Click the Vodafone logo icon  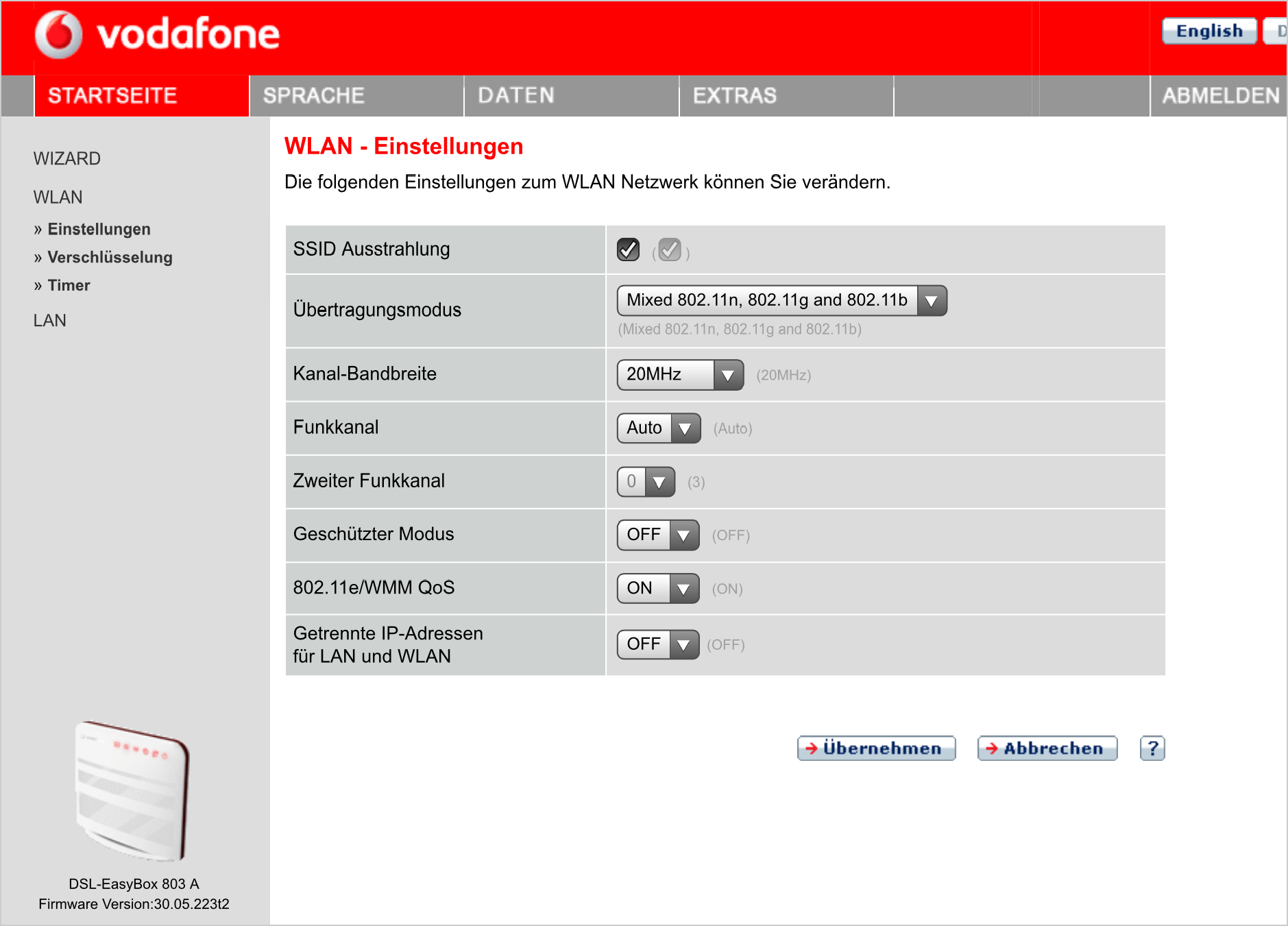click(x=59, y=34)
